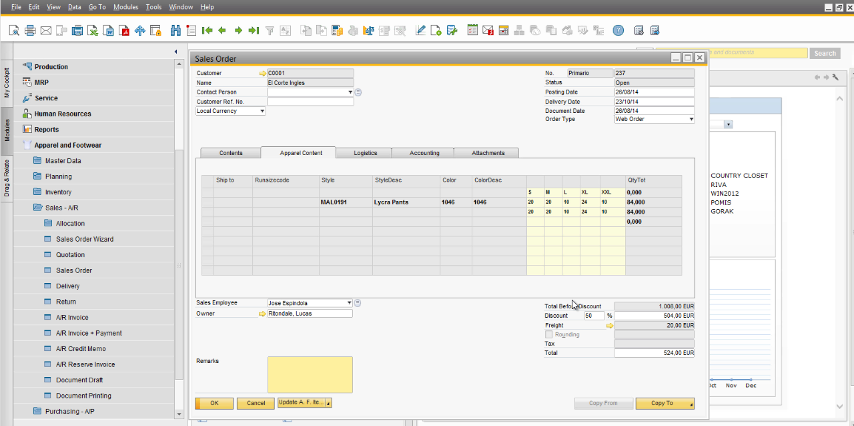Open the Order Type dropdown
The image size is (854, 426).
(690, 119)
